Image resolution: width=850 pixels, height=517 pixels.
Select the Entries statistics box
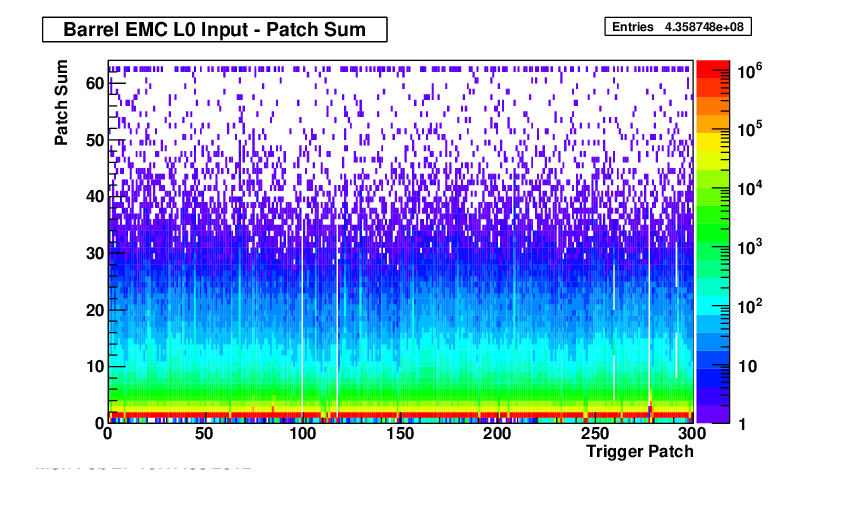click(678, 27)
